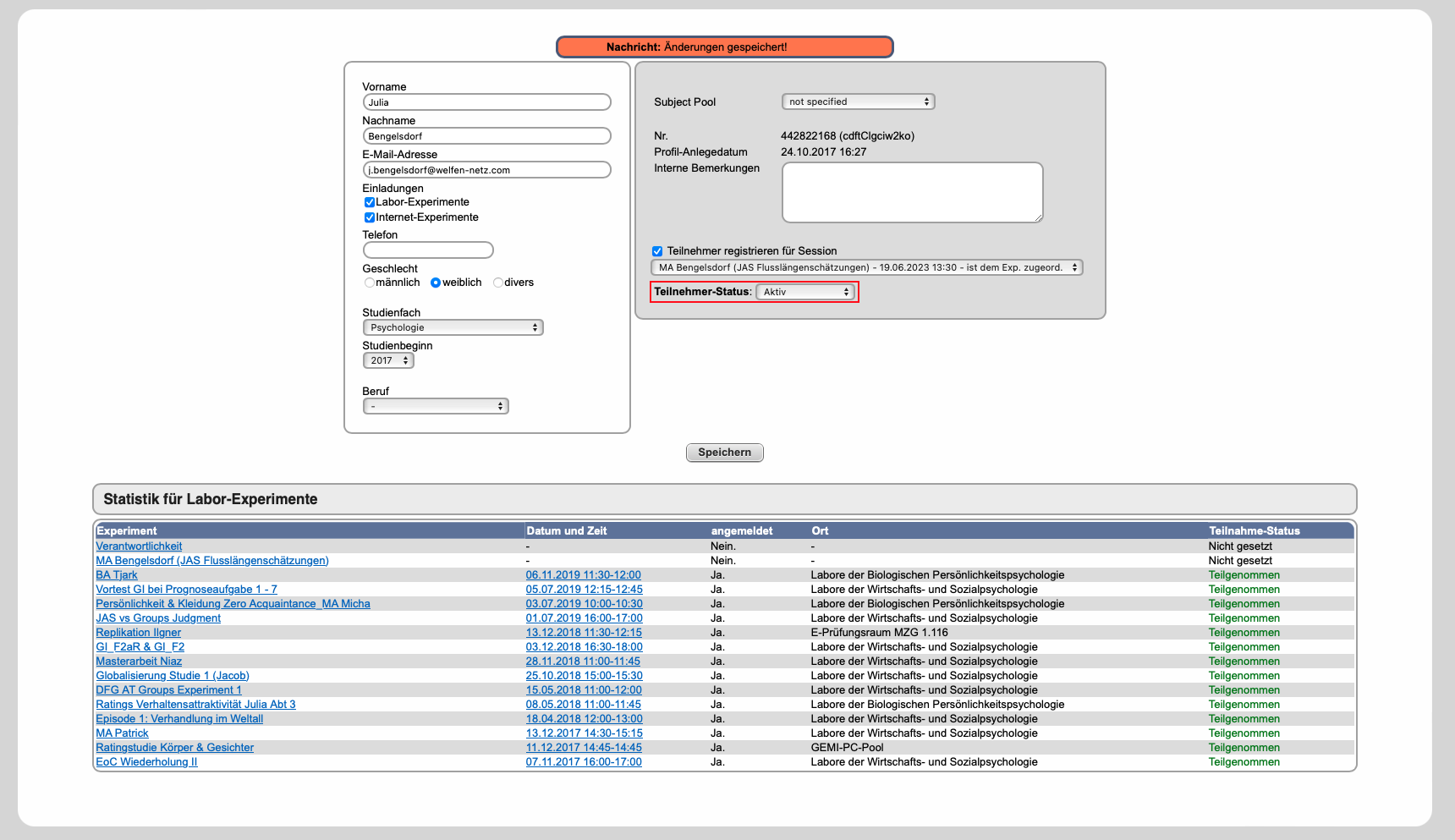This screenshot has height=840, width=1455.
Task: Open the EoC Wiederholung II link
Action: pos(146,762)
